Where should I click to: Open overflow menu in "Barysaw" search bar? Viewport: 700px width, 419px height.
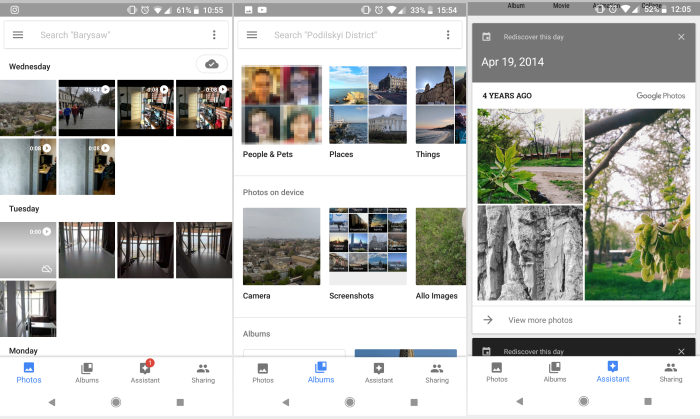point(214,35)
